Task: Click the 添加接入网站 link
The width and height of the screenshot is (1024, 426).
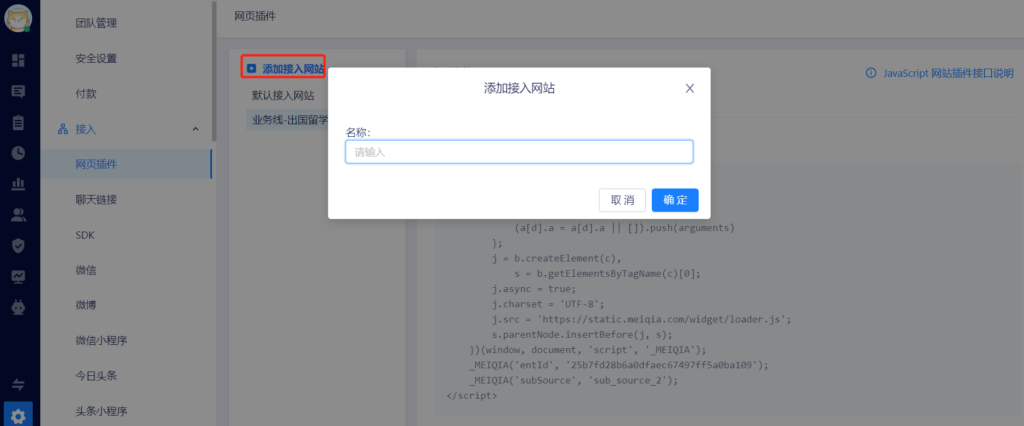Action: (x=293, y=68)
